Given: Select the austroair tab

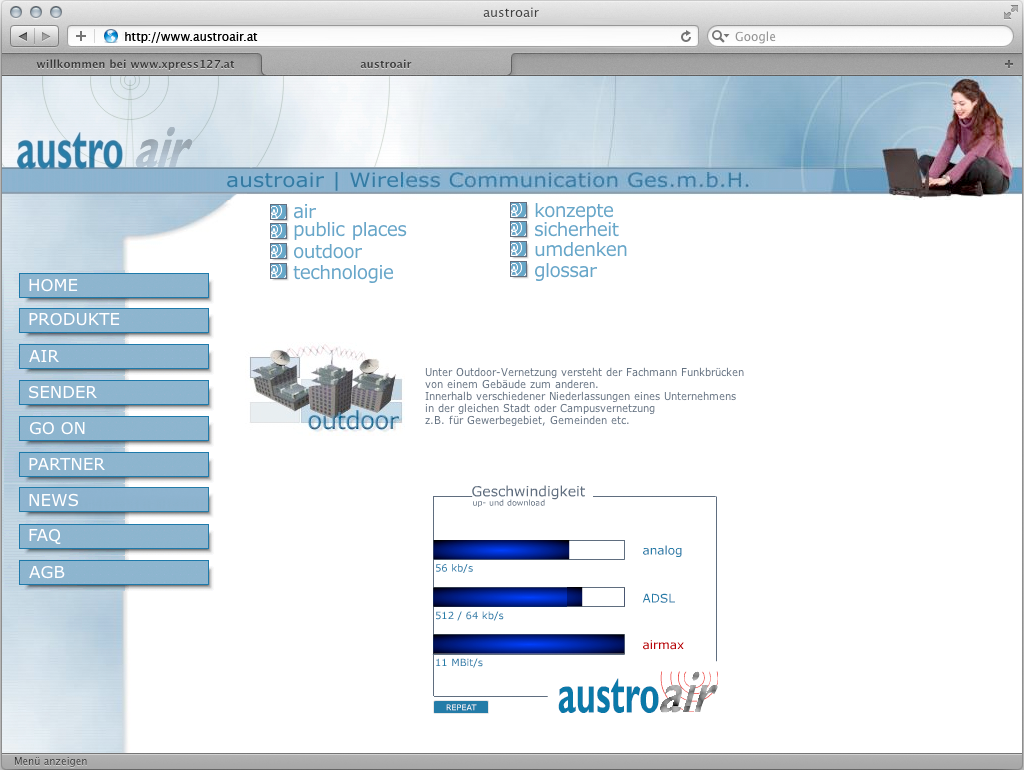Looking at the screenshot, I should point(386,64).
